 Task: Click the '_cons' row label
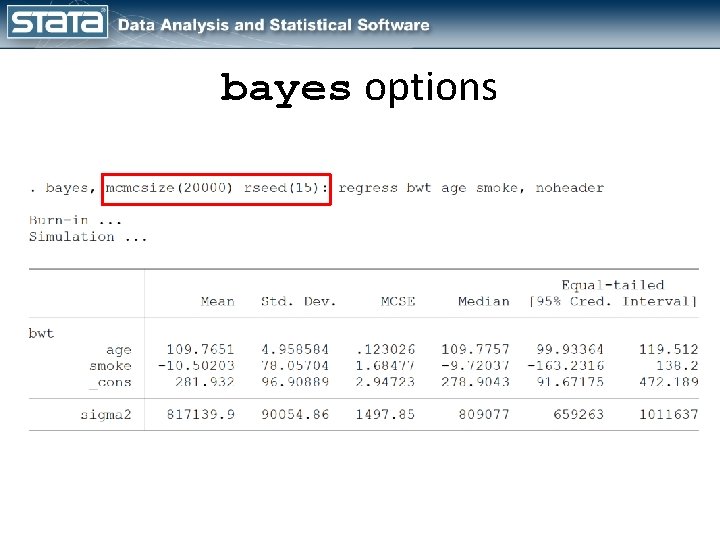[110, 382]
